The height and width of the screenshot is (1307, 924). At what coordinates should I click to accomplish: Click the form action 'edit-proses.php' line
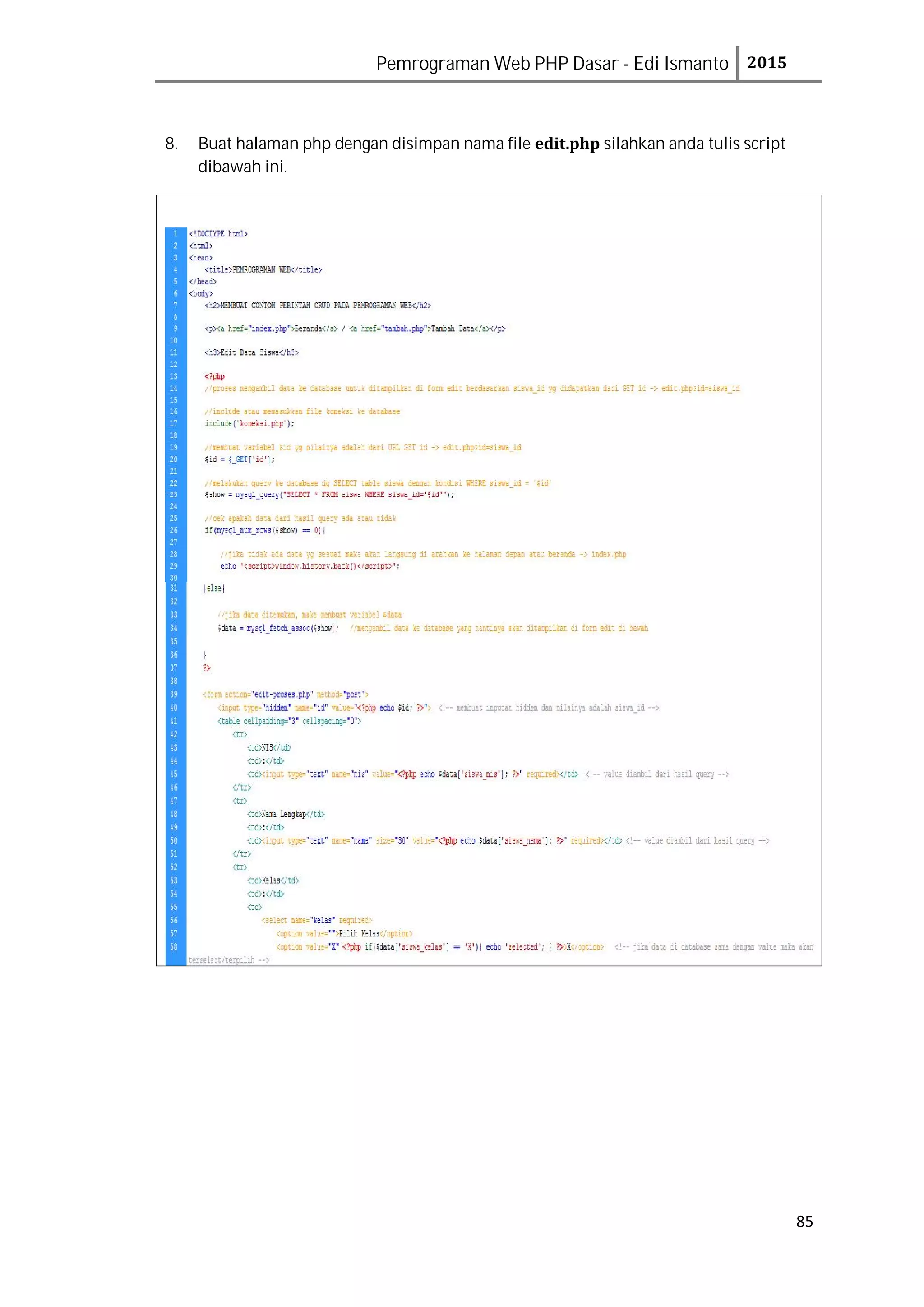pos(286,695)
